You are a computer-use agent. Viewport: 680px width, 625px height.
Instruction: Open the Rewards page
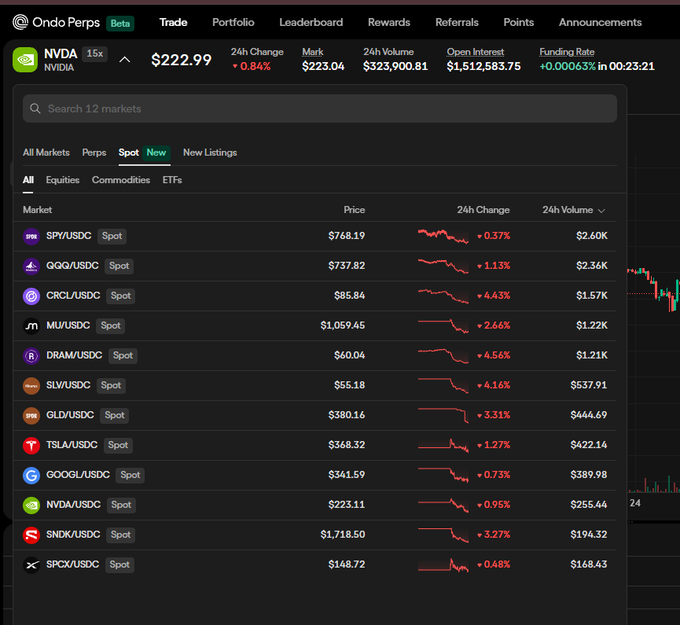click(x=389, y=22)
